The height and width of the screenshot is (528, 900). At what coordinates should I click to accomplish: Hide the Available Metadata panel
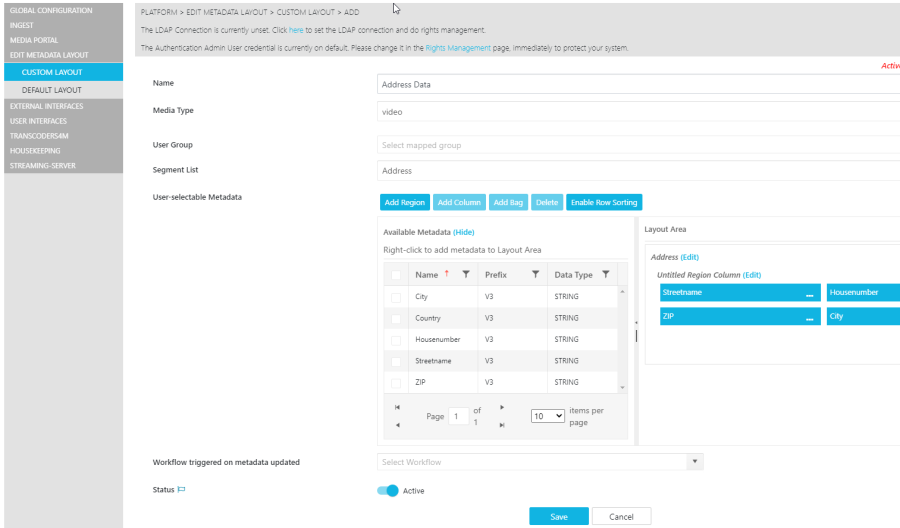pyautogui.click(x=463, y=232)
